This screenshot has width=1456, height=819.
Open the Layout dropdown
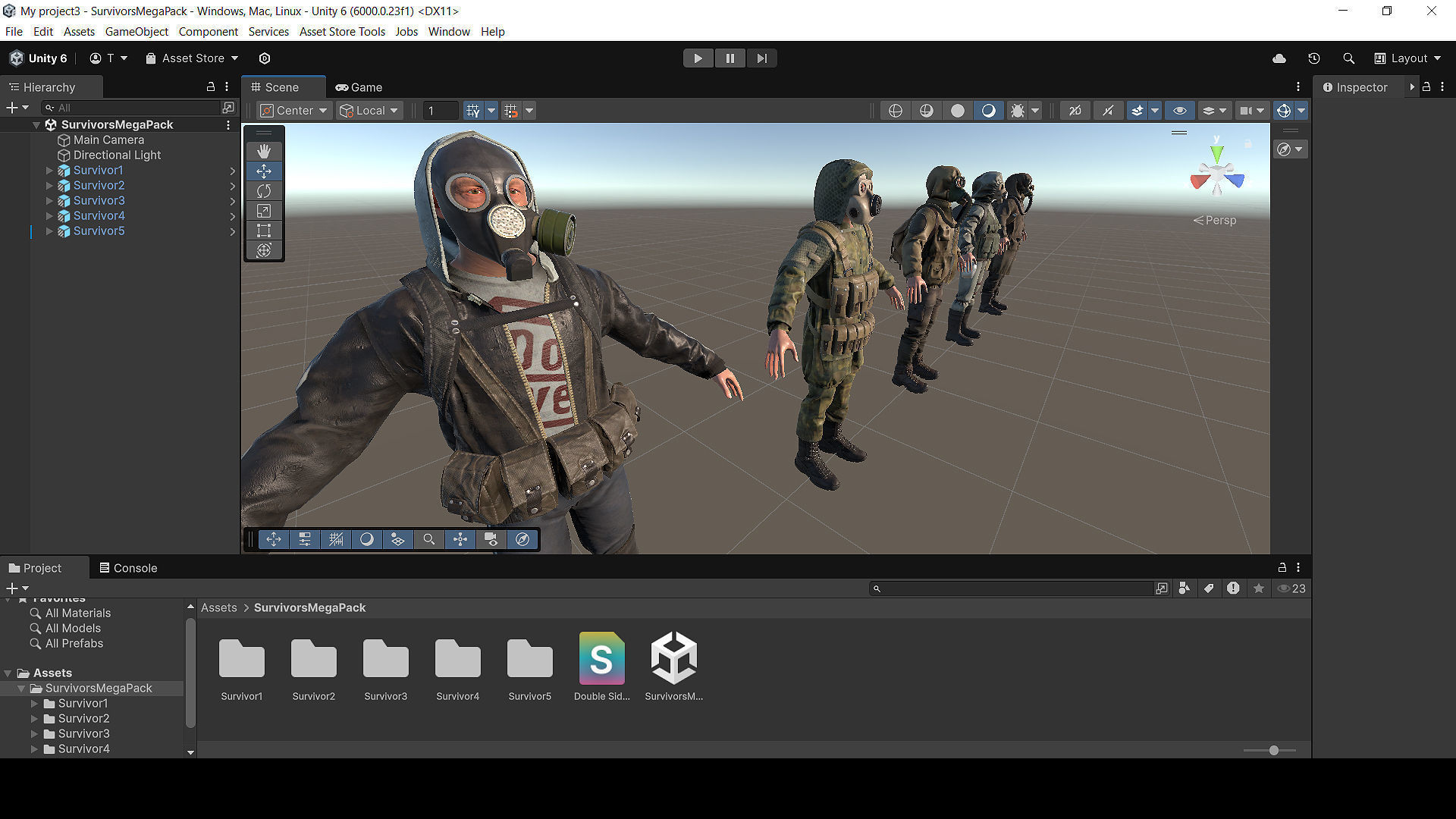coord(1408,58)
